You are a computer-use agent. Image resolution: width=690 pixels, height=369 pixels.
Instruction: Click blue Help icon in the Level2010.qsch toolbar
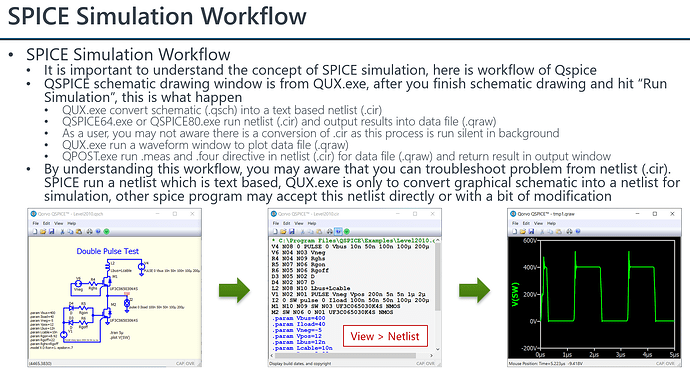click(98, 231)
